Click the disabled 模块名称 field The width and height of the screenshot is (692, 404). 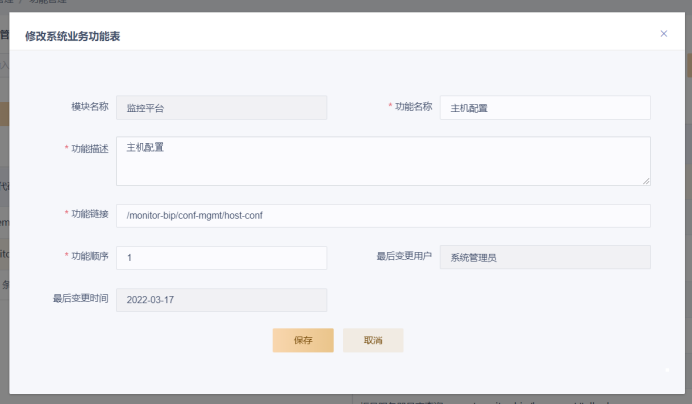click(x=221, y=107)
